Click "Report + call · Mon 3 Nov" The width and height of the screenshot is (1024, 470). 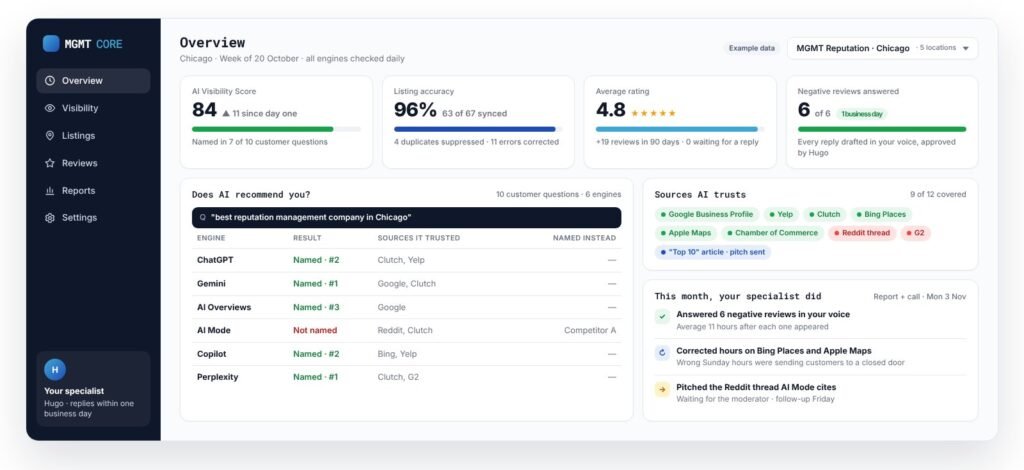point(920,296)
